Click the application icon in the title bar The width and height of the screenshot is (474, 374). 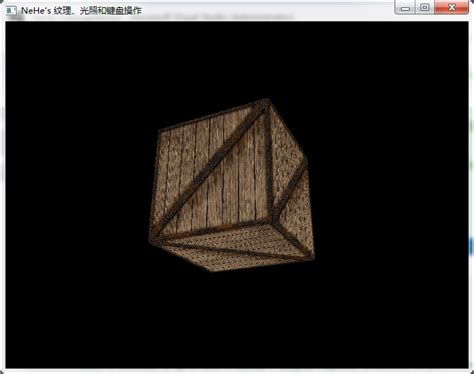(x=11, y=11)
